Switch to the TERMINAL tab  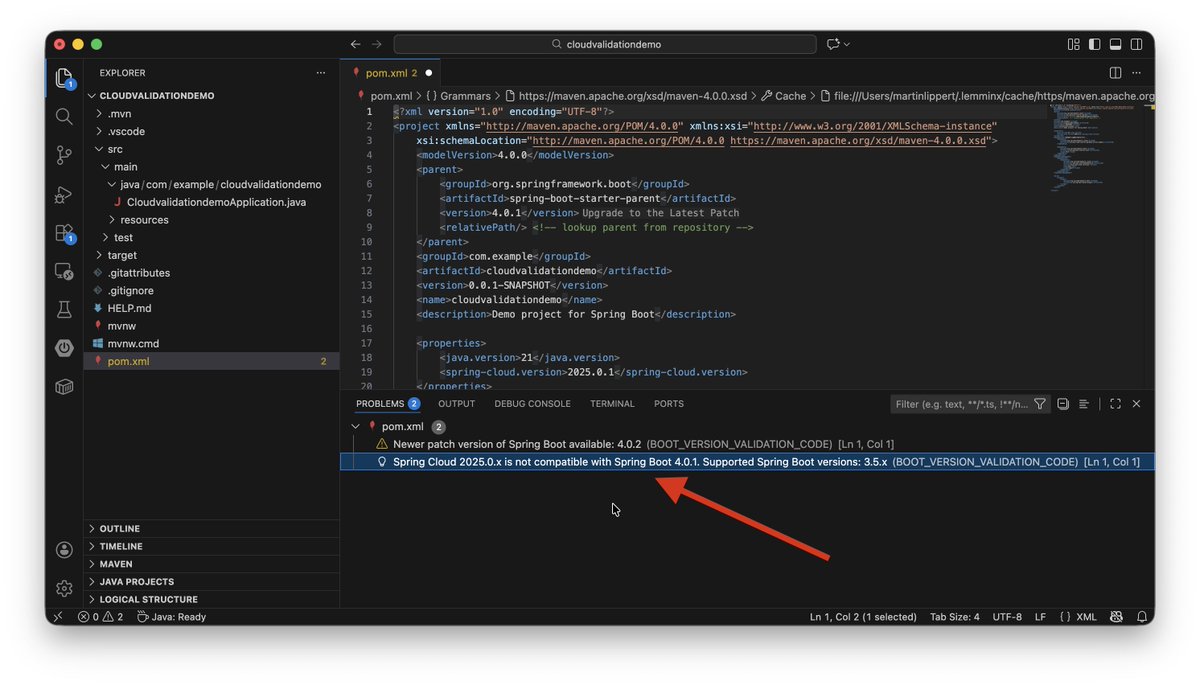(612, 404)
